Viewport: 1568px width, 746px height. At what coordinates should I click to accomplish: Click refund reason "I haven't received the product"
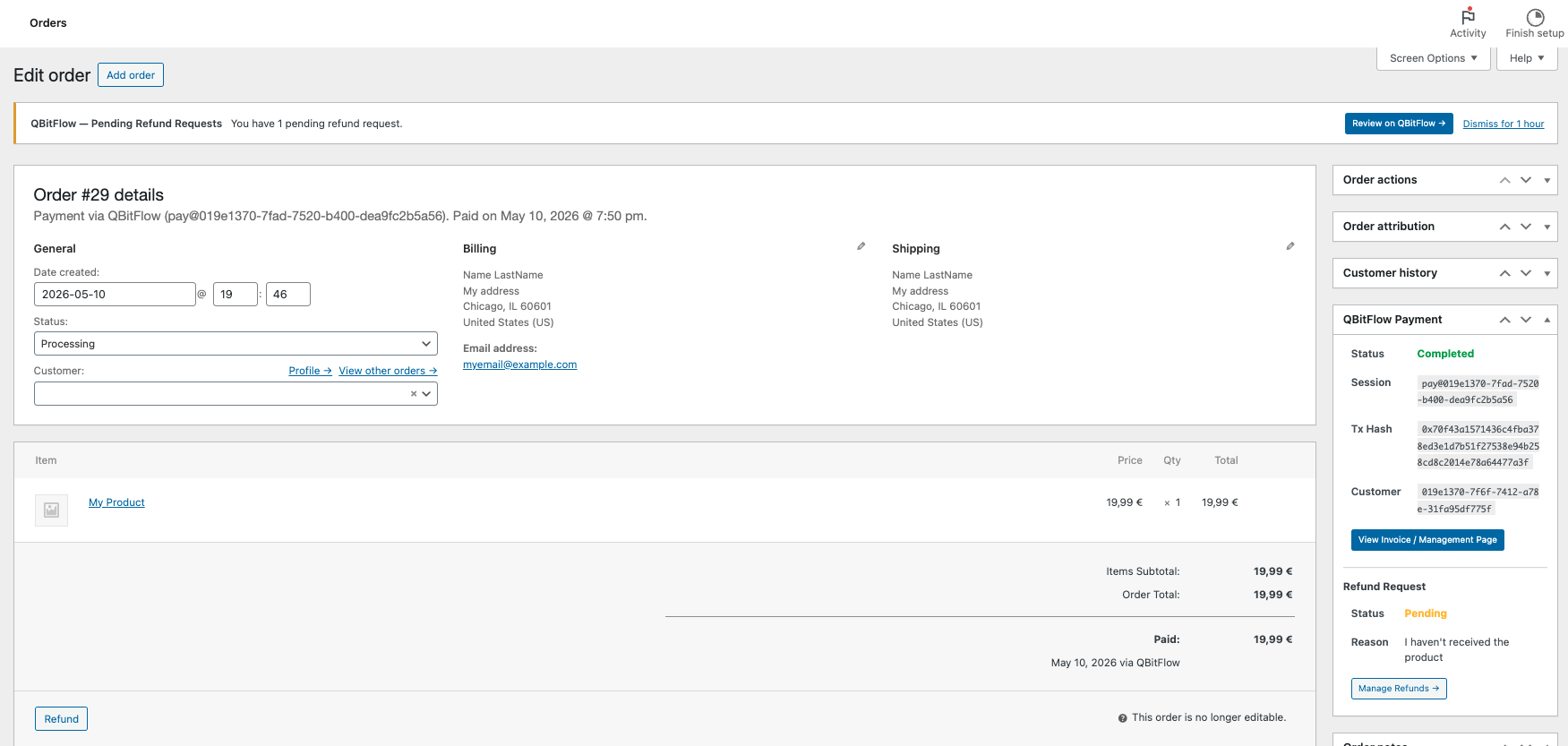click(x=1457, y=650)
